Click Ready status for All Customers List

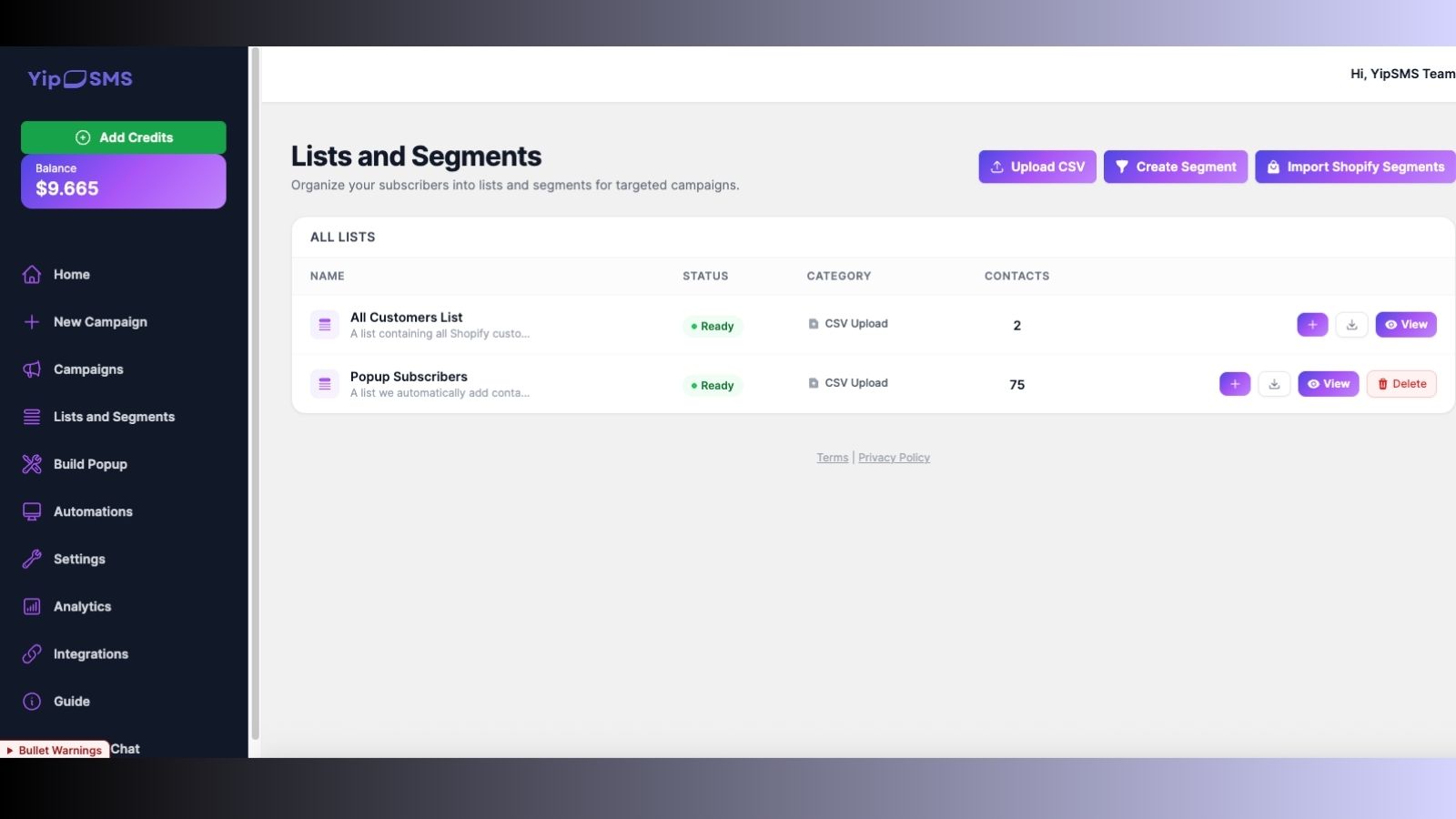click(x=713, y=326)
